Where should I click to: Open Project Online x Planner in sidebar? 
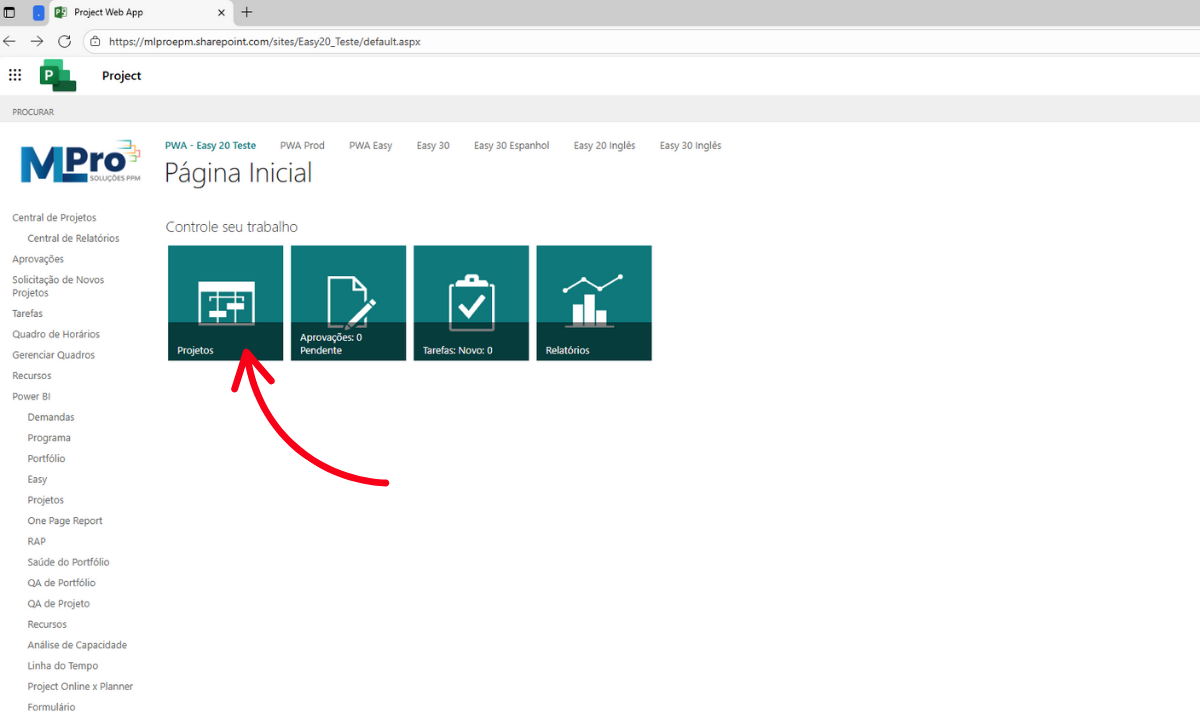tap(80, 687)
